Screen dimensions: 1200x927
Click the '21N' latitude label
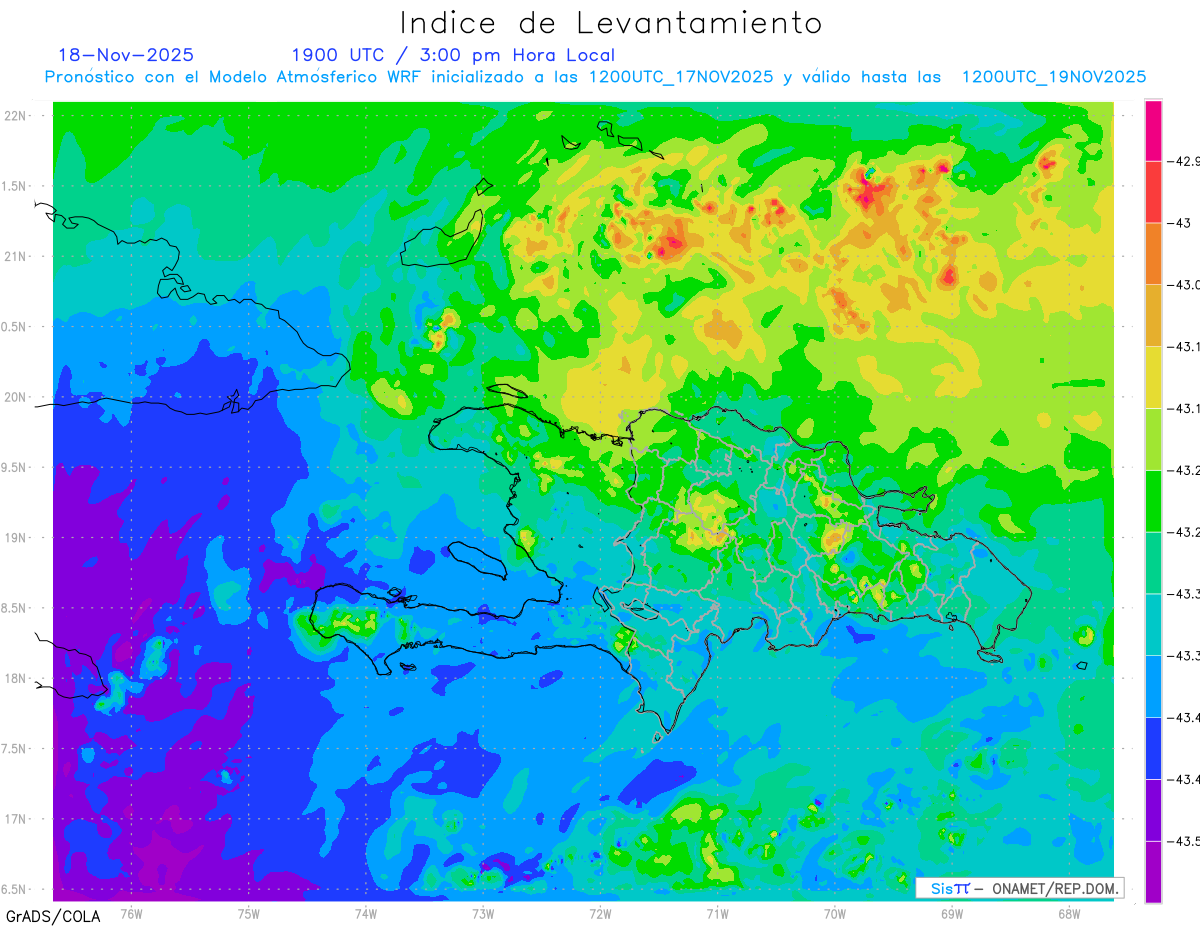pyautogui.click(x=16, y=256)
